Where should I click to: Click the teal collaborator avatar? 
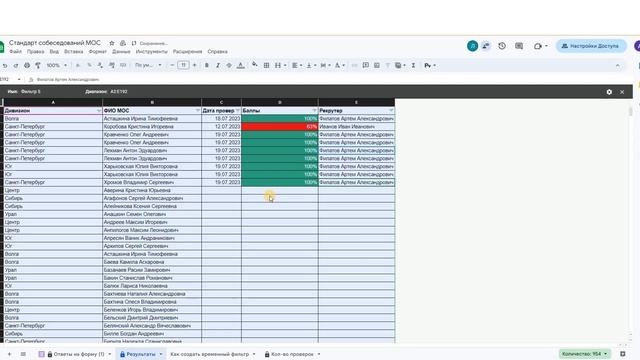[472, 46]
